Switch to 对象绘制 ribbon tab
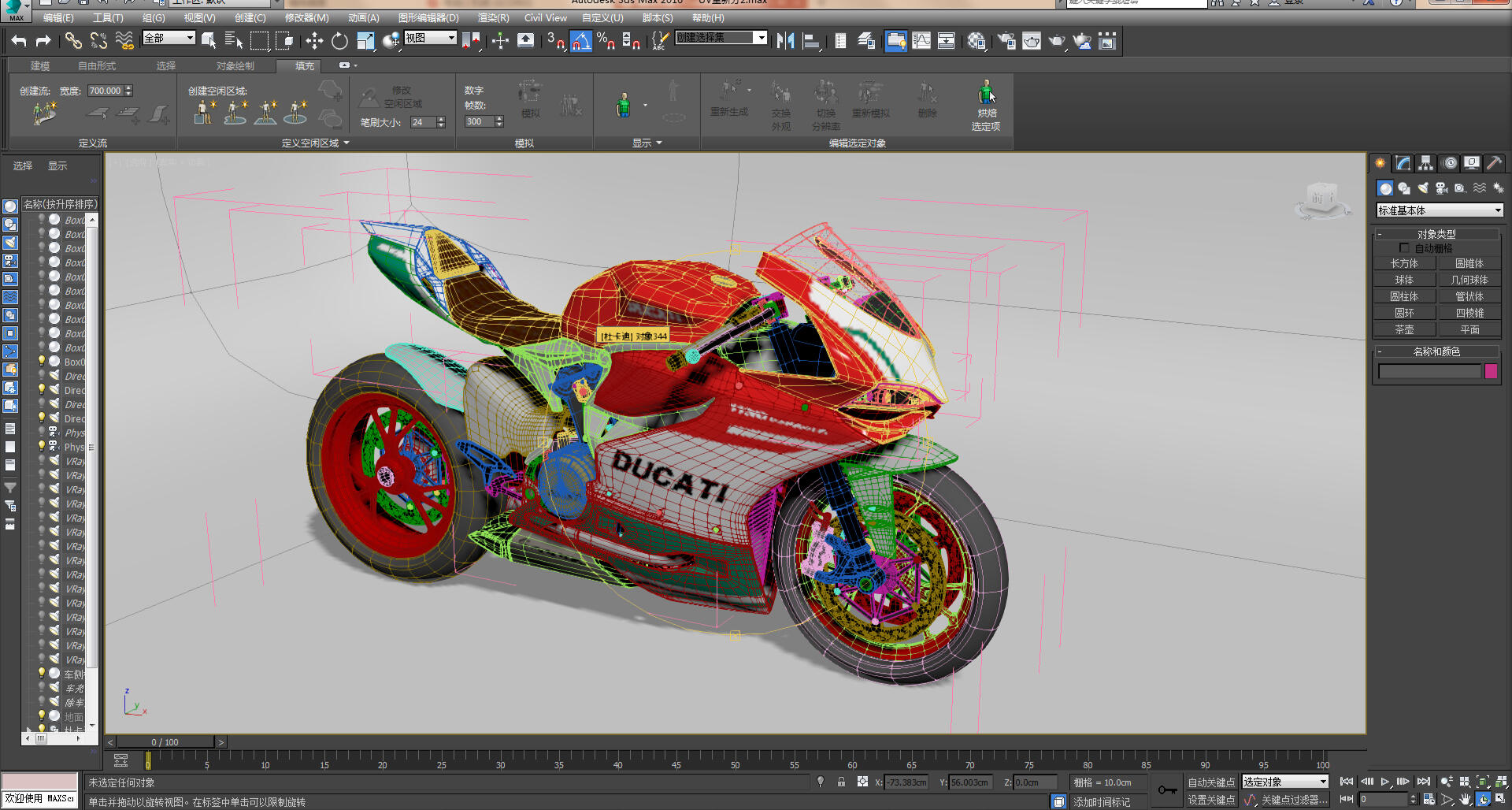Screen dimensions: 1512x810 pos(235,66)
